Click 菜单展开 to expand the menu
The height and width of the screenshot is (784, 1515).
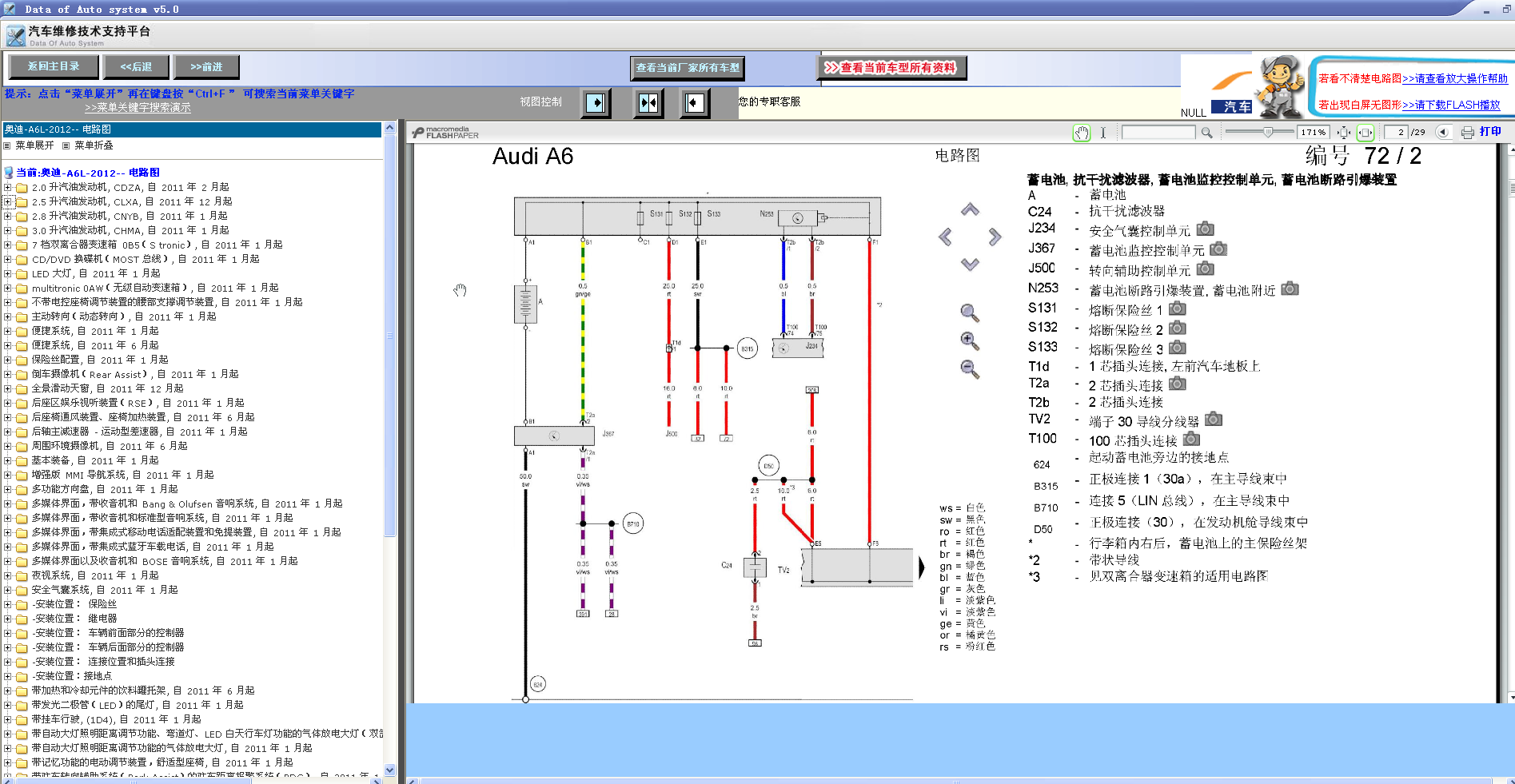tap(34, 145)
